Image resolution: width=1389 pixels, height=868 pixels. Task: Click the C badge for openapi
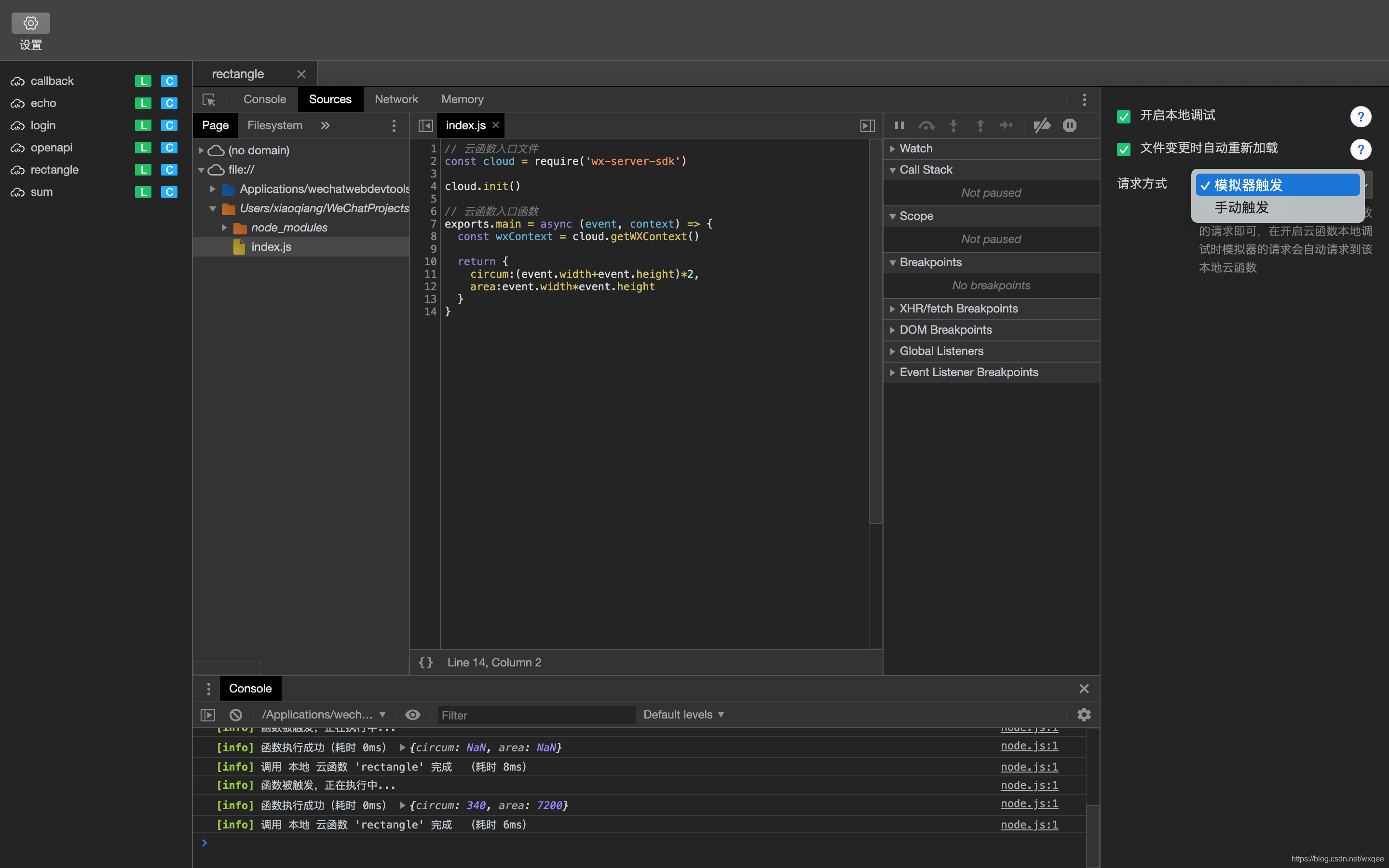(x=169, y=148)
